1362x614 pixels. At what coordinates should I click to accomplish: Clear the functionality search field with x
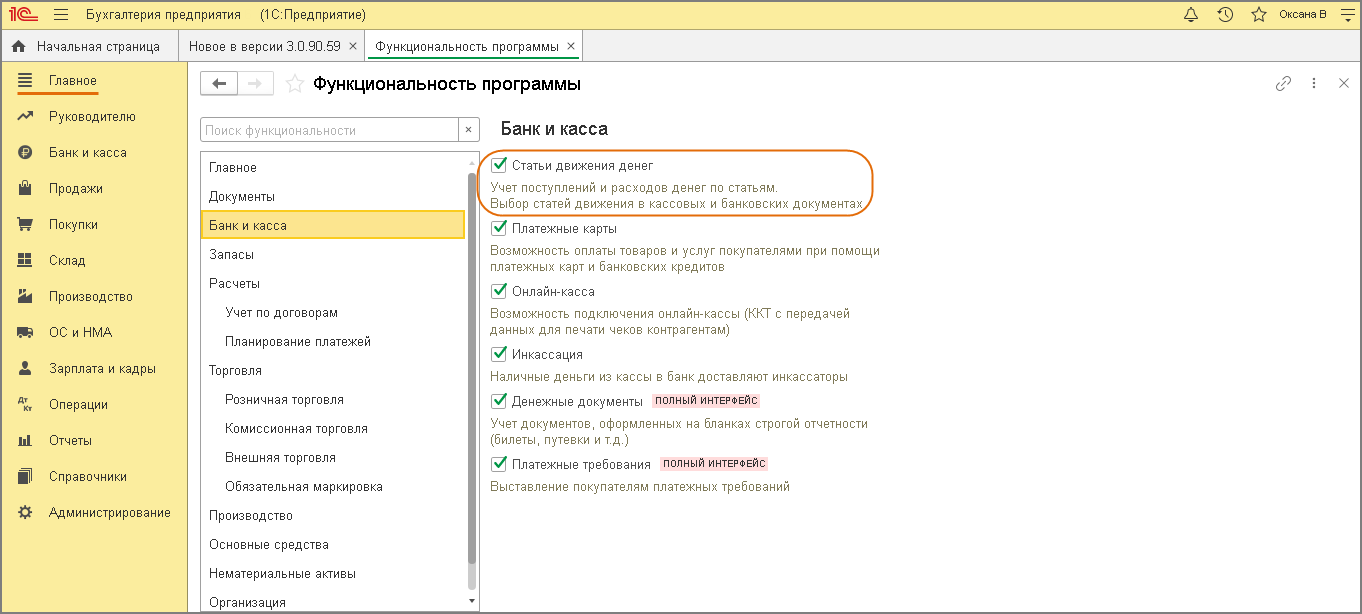click(x=469, y=130)
